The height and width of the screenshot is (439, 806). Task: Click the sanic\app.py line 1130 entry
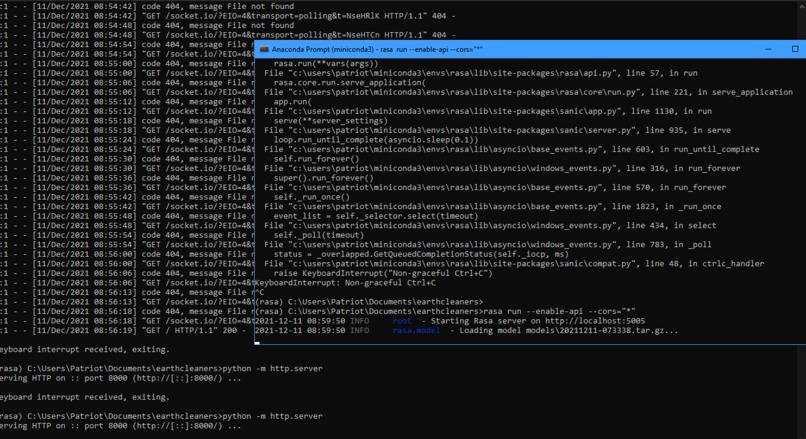pyautogui.click(x=488, y=111)
